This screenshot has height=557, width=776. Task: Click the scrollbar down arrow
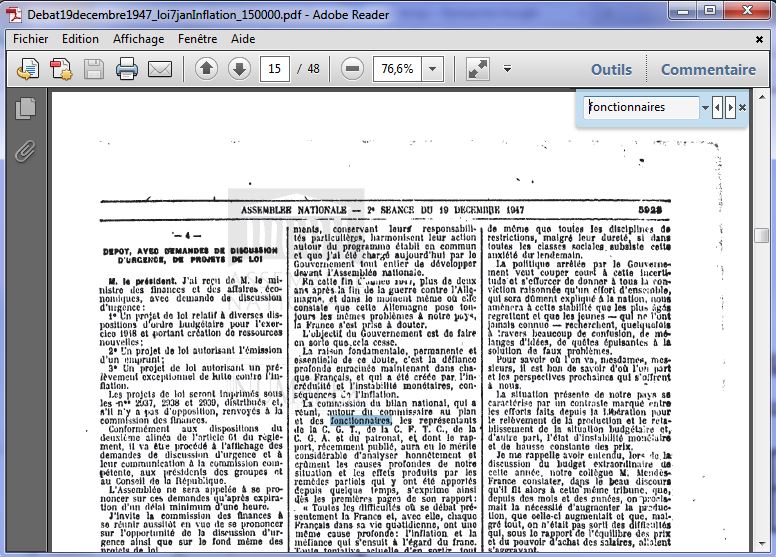(762, 544)
